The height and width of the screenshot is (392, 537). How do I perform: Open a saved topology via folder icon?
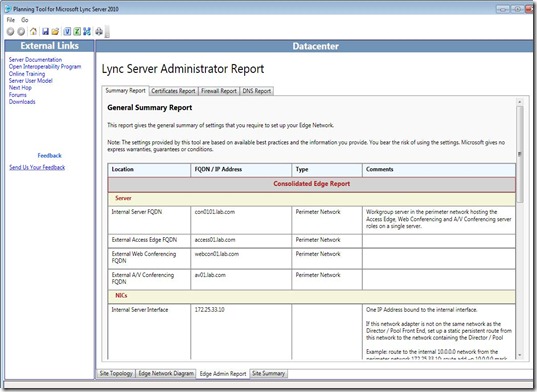coord(55,31)
